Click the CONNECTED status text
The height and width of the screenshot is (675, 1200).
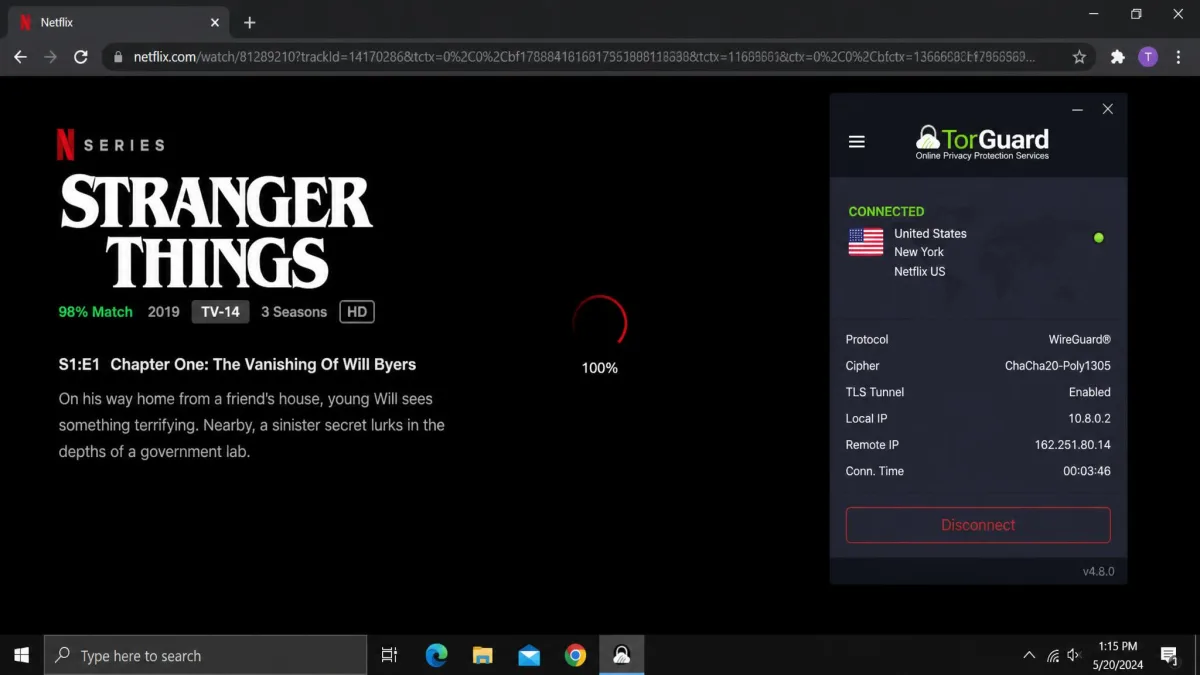[886, 211]
